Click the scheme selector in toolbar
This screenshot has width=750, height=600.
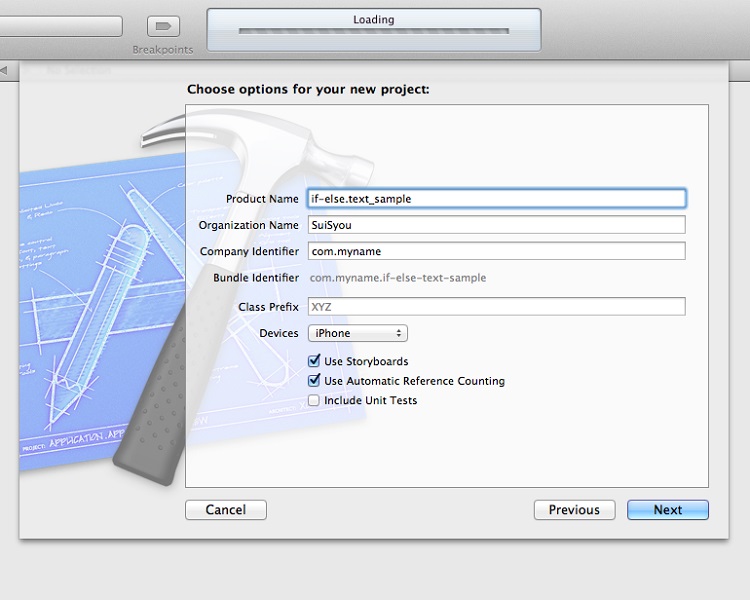tap(61, 26)
